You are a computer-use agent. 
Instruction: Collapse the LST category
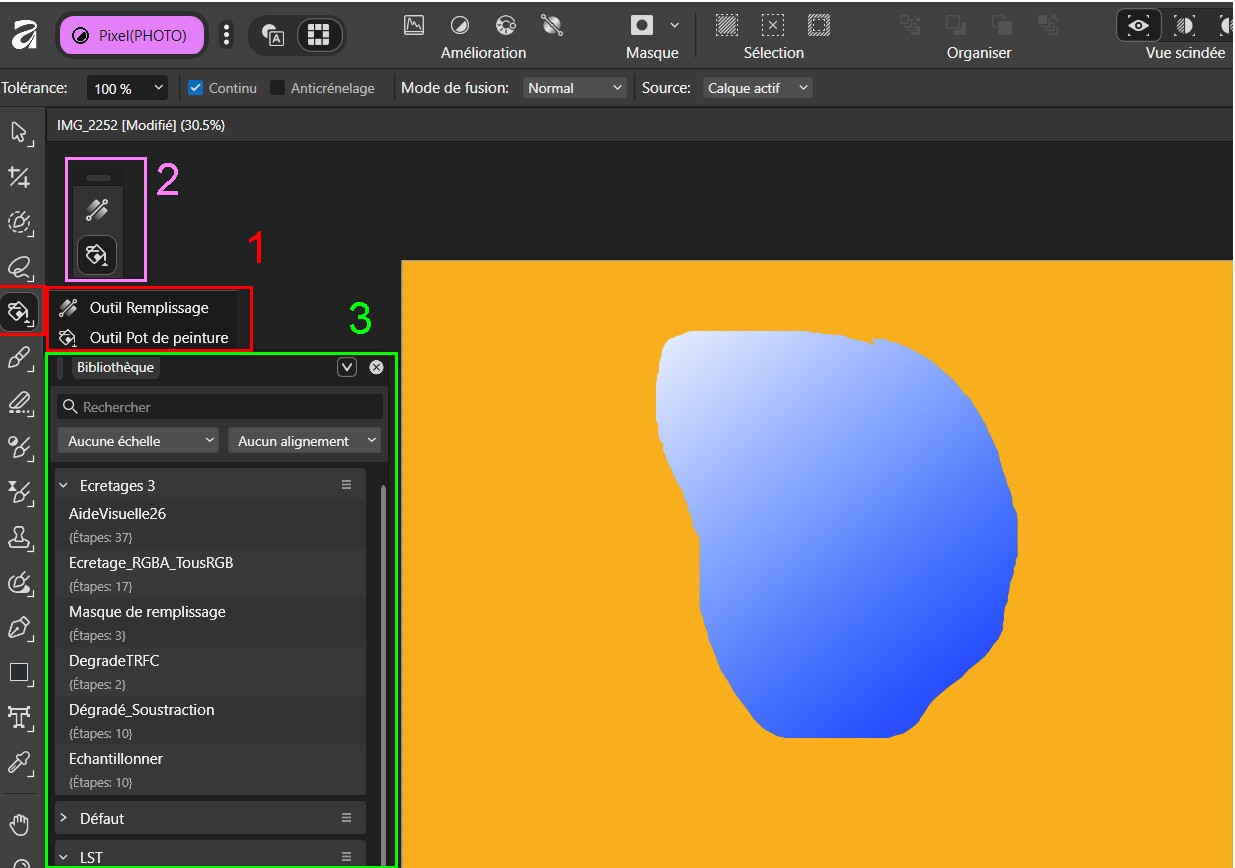(x=65, y=857)
